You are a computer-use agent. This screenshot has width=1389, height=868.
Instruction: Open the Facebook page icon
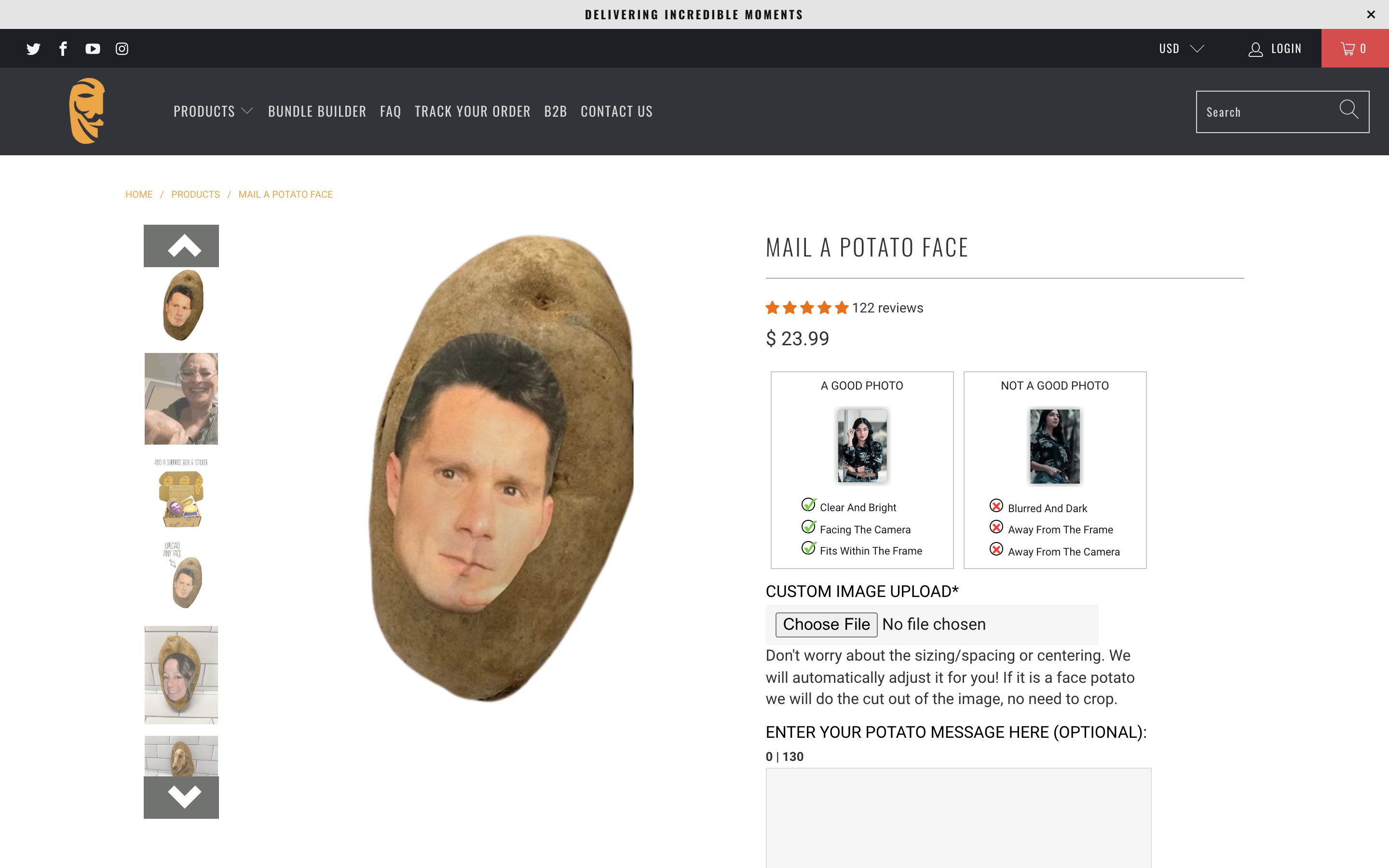pos(63,49)
